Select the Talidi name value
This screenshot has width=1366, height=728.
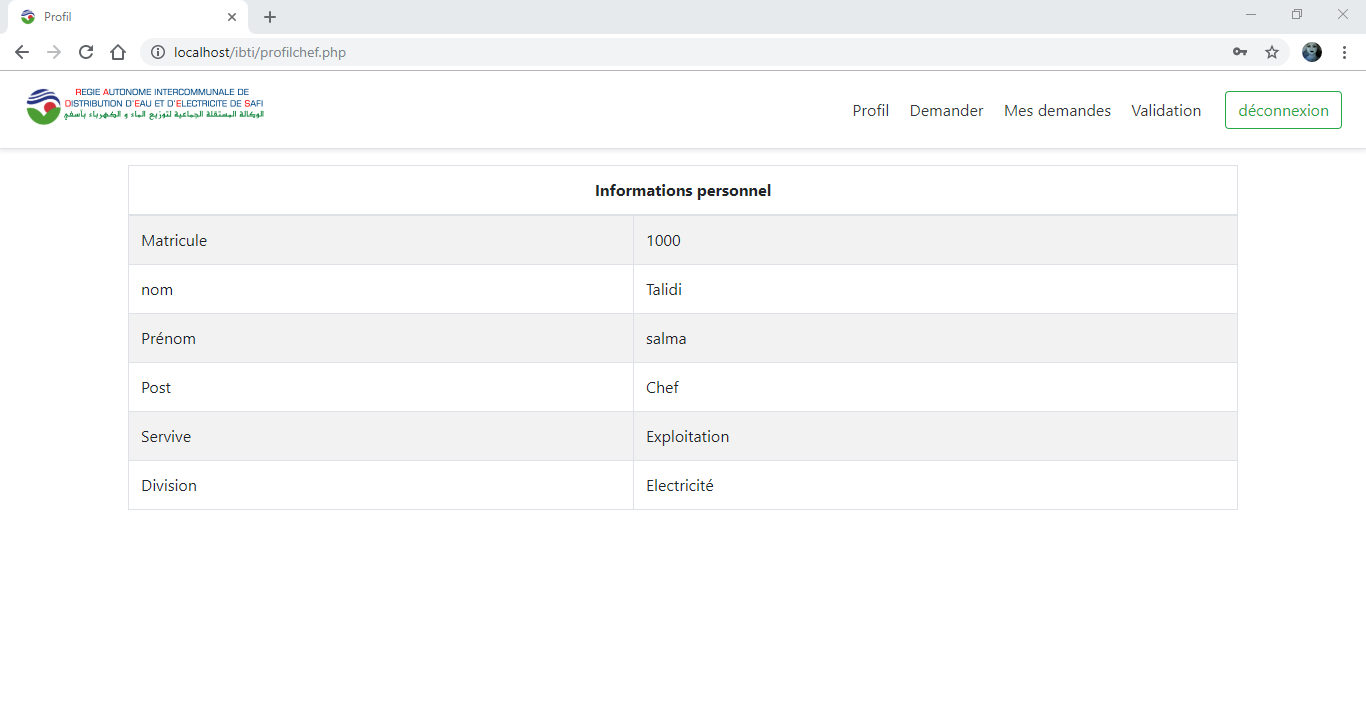pos(664,289)
